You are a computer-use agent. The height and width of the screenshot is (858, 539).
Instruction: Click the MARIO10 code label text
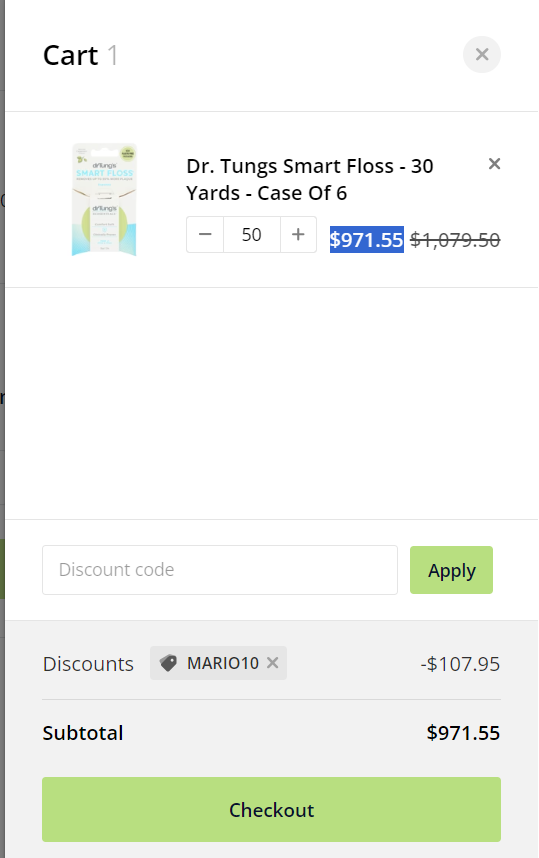point(223,663)
